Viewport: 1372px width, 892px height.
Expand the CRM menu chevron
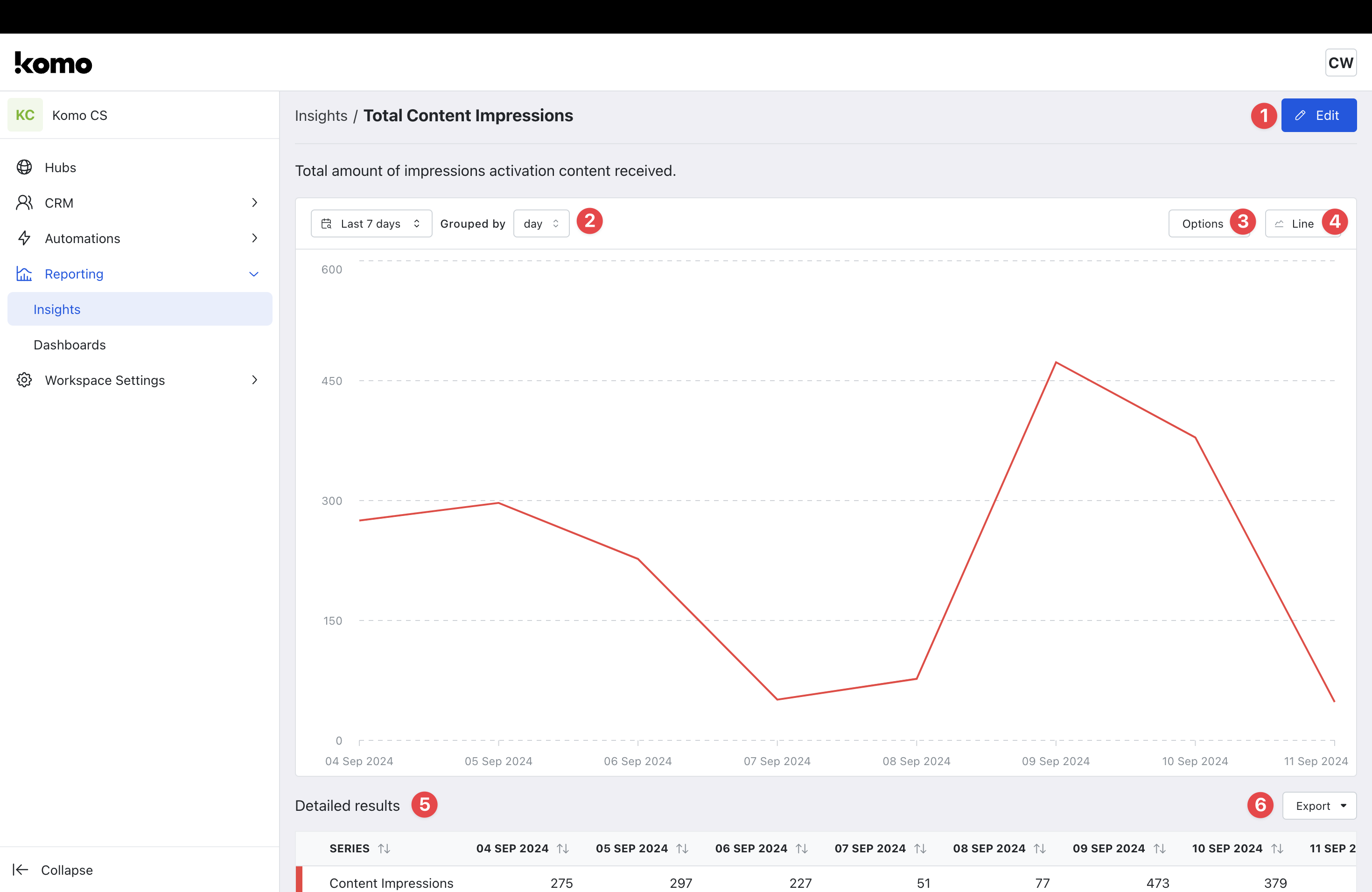click(x=254, y=203)
